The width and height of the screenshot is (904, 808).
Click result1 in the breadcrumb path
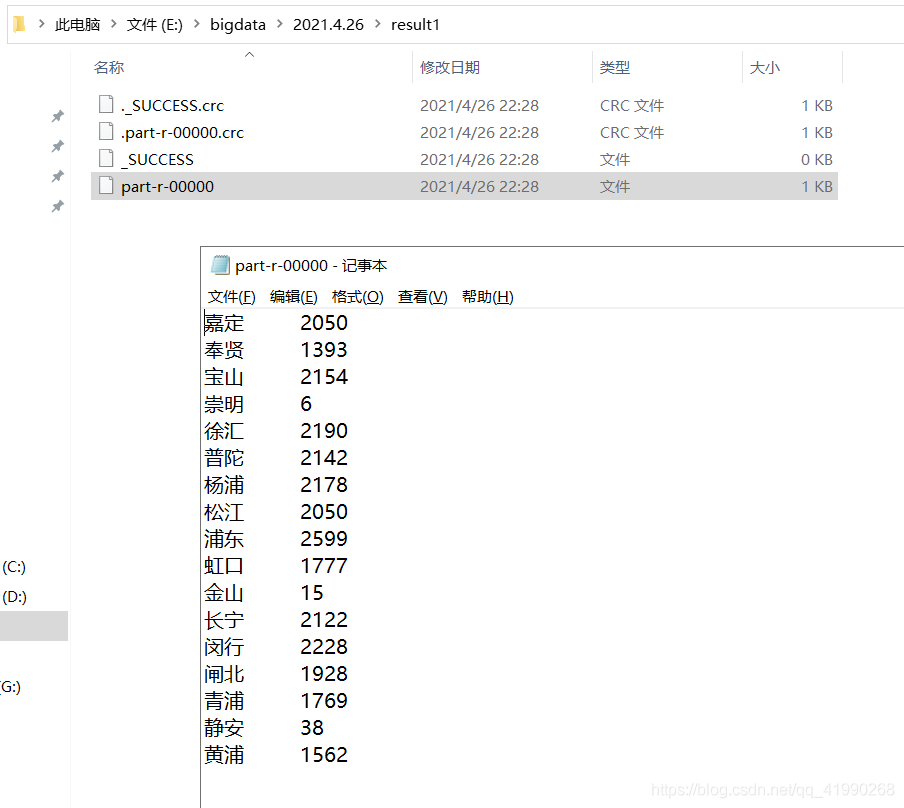pyautogui.click(x=415, y=24)
